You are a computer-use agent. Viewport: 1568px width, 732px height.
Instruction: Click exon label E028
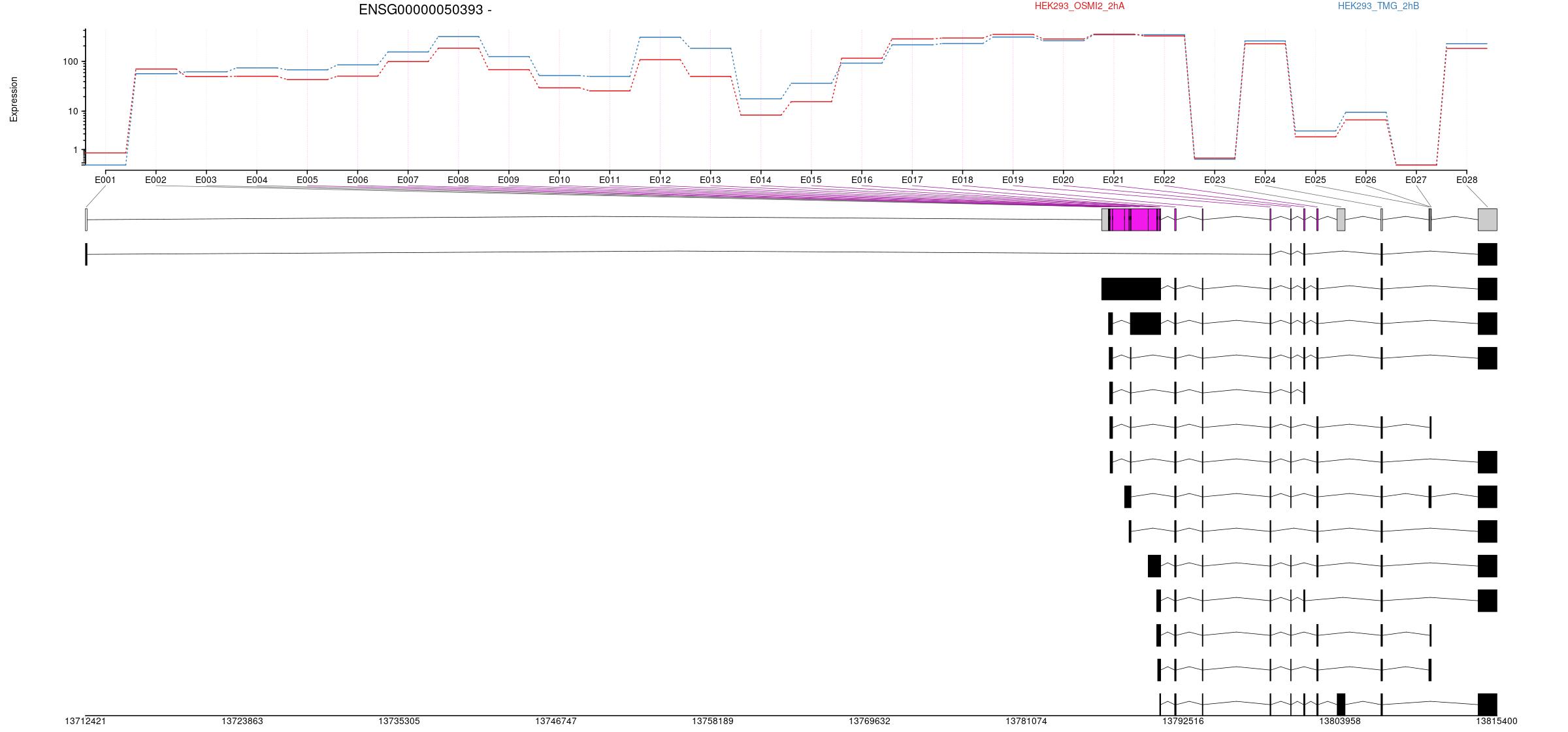(x=1467, y=180)
